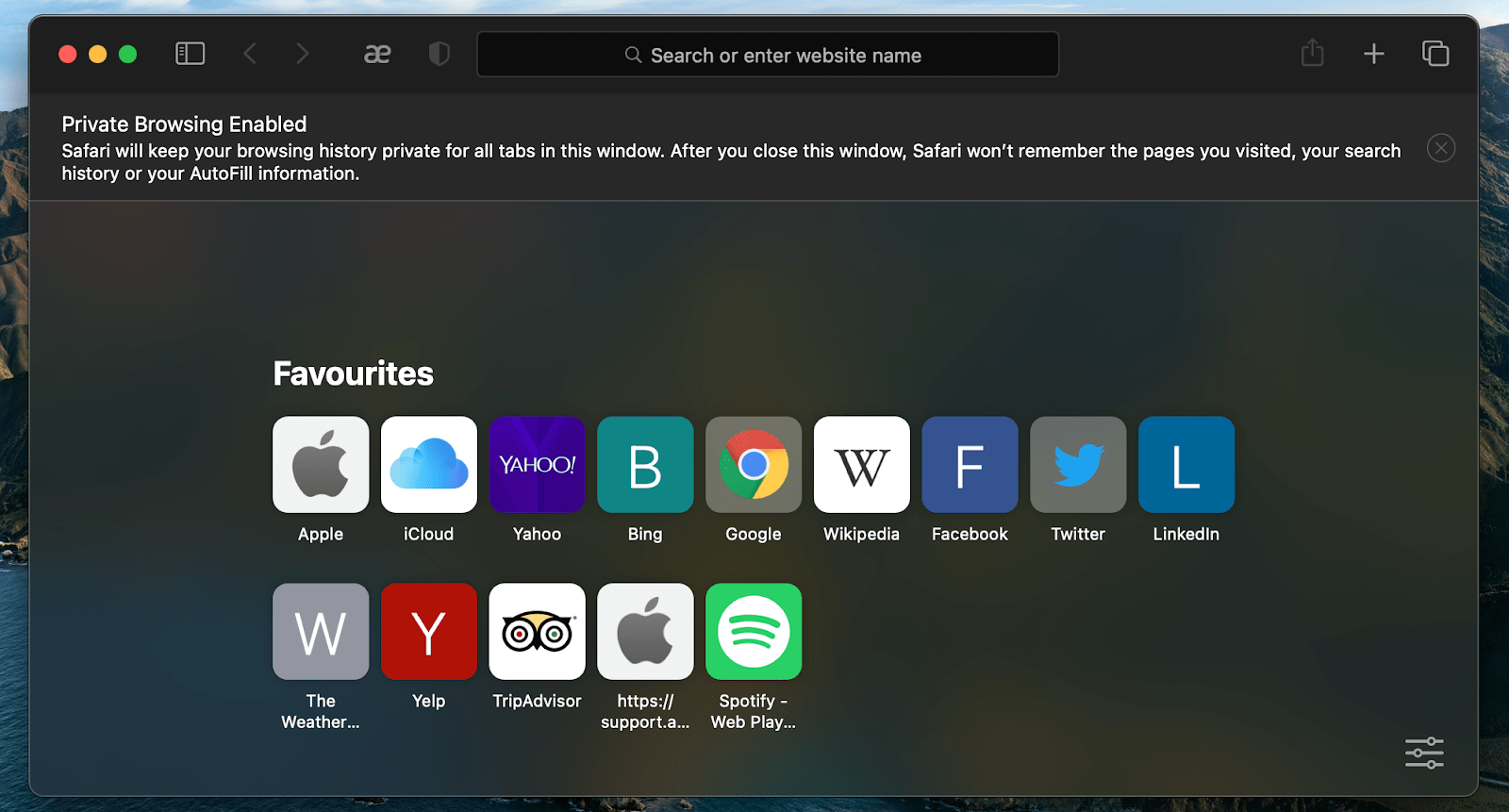Open the Privacy Report shield icon
This screenshot has height=812, width=1509.
(x=439, y=54)
